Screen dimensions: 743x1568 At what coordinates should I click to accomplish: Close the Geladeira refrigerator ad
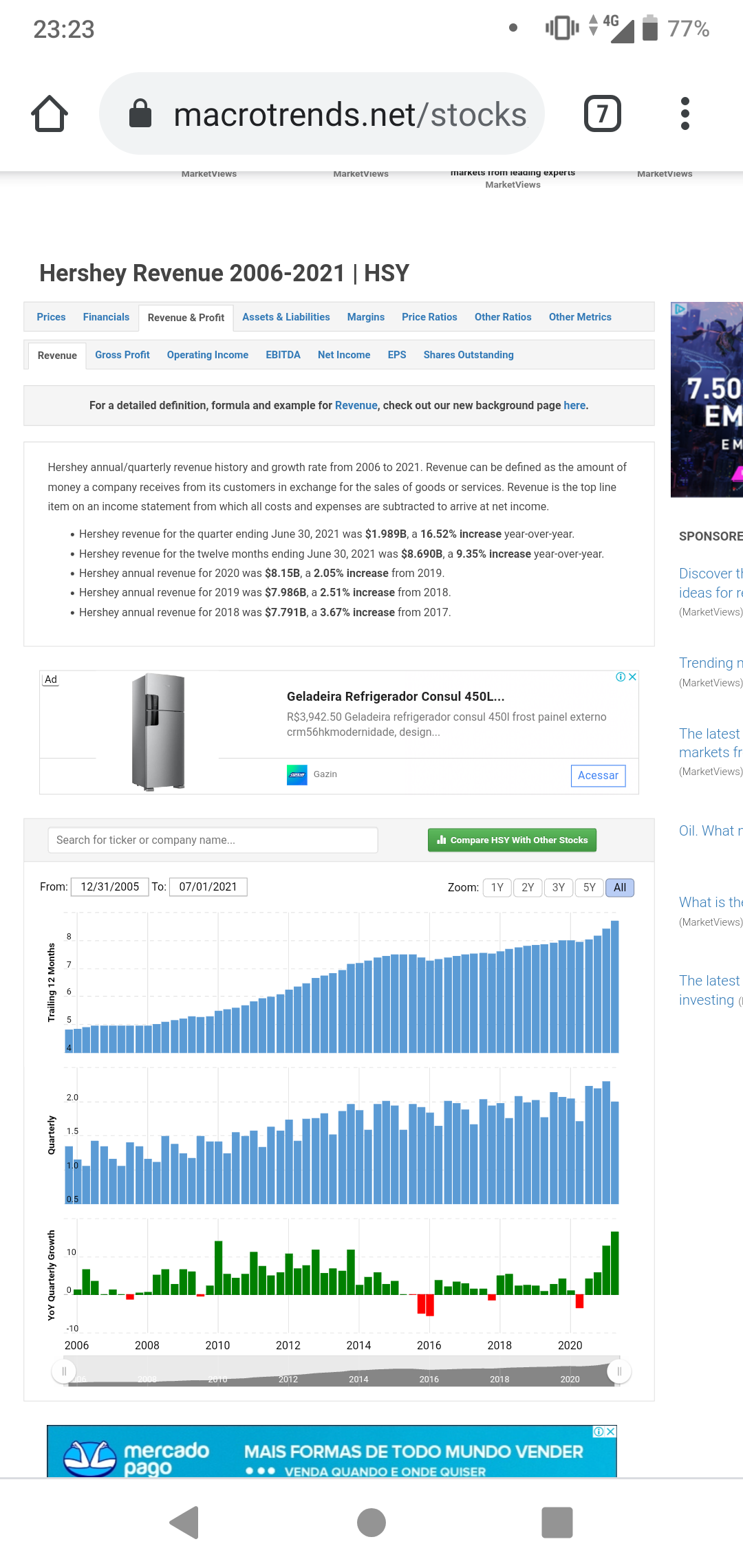[x=633, y=677]
